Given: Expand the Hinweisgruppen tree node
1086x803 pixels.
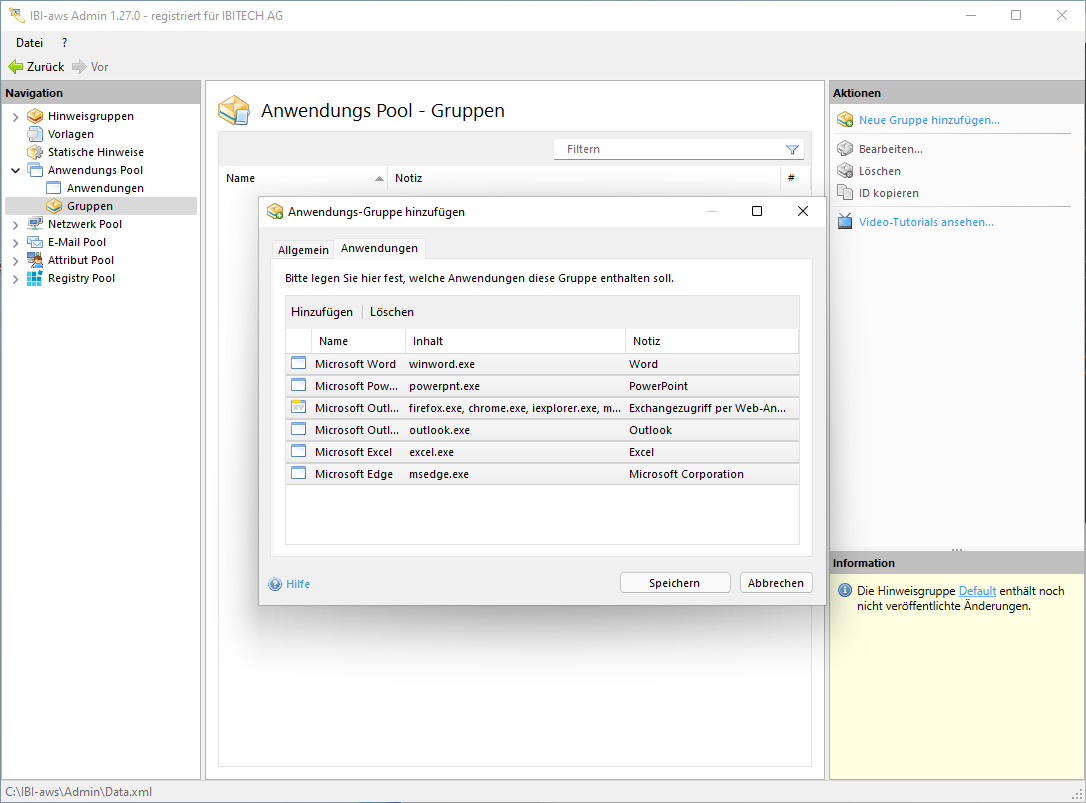Looking at the screenshot, I should click(15, 117).
